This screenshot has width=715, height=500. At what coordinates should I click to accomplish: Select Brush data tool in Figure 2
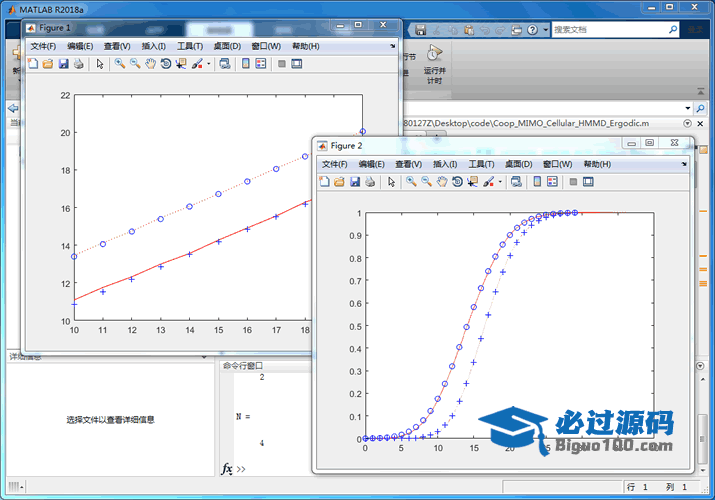488,182
